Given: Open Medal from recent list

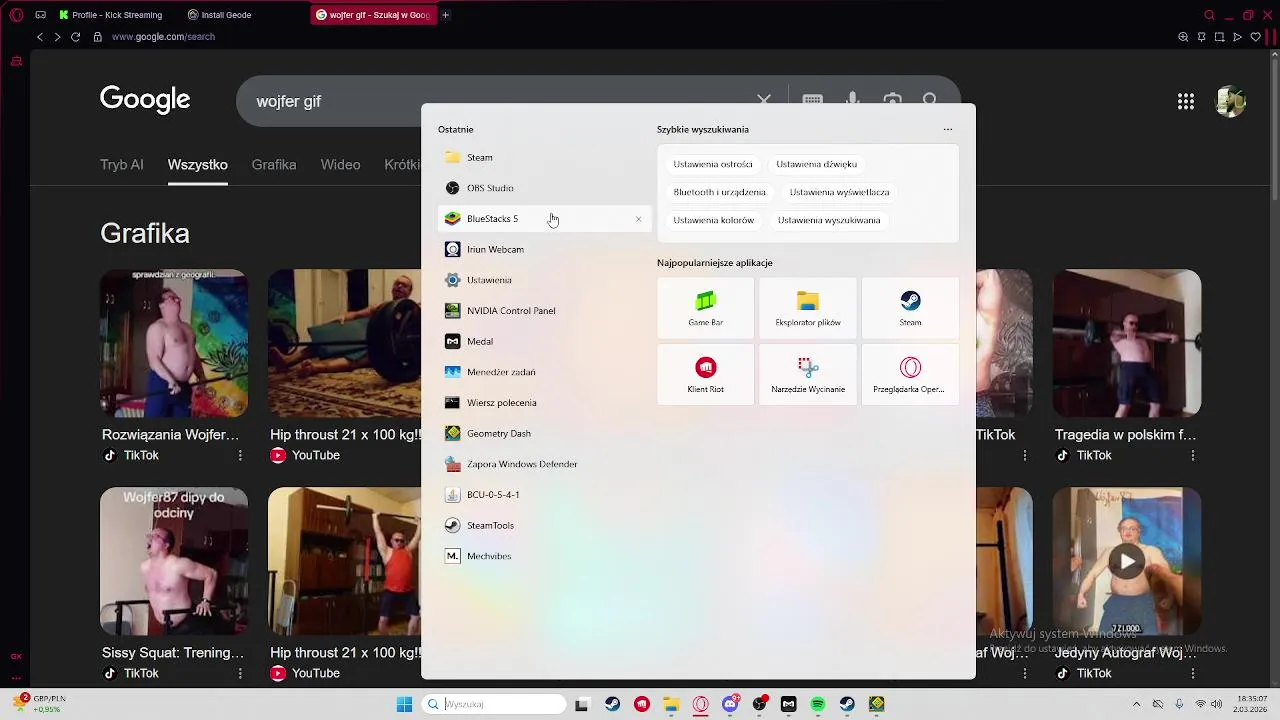Looking at the screenshot, I should click(545, 341).
